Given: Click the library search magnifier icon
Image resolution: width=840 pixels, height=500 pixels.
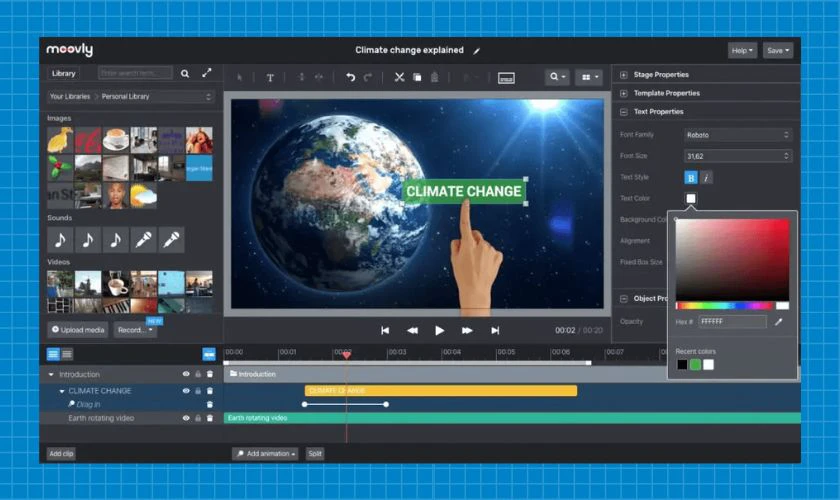Looking at the screenshot, I should (185, 73).
